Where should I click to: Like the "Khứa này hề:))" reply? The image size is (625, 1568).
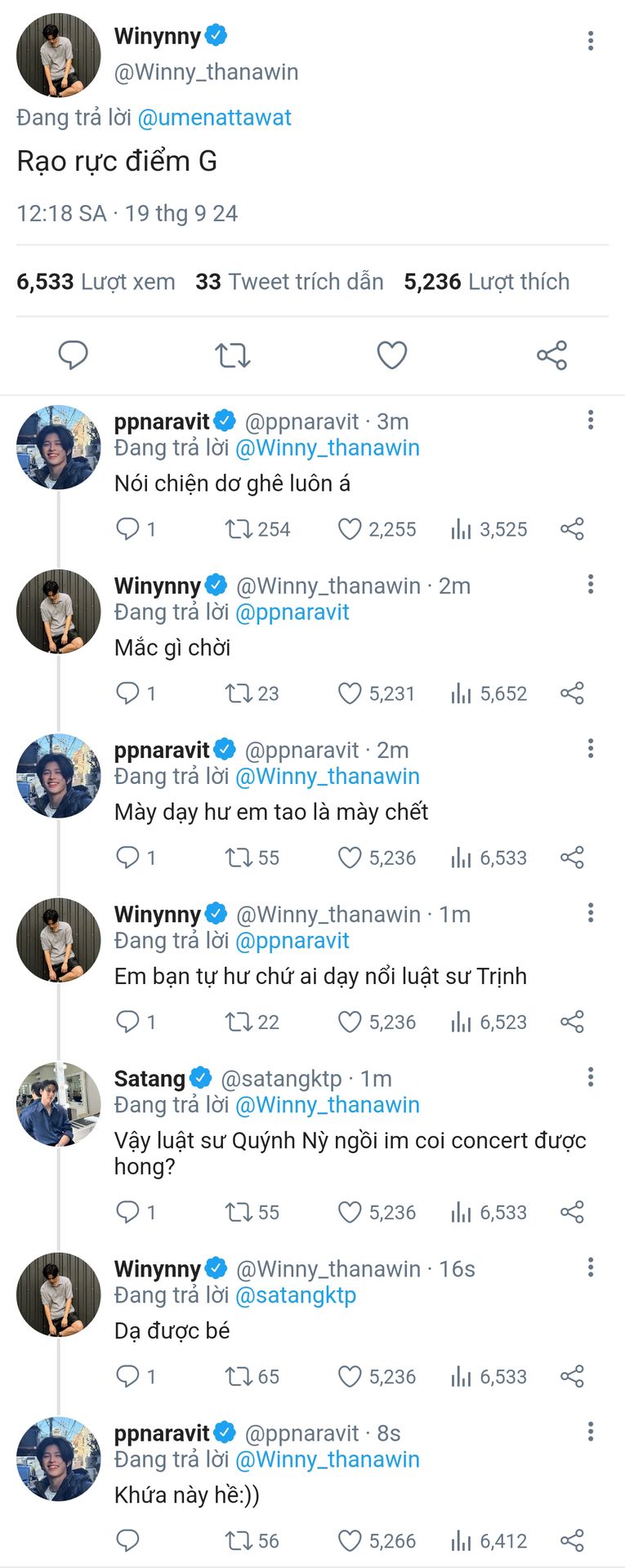coord(377,1541)
